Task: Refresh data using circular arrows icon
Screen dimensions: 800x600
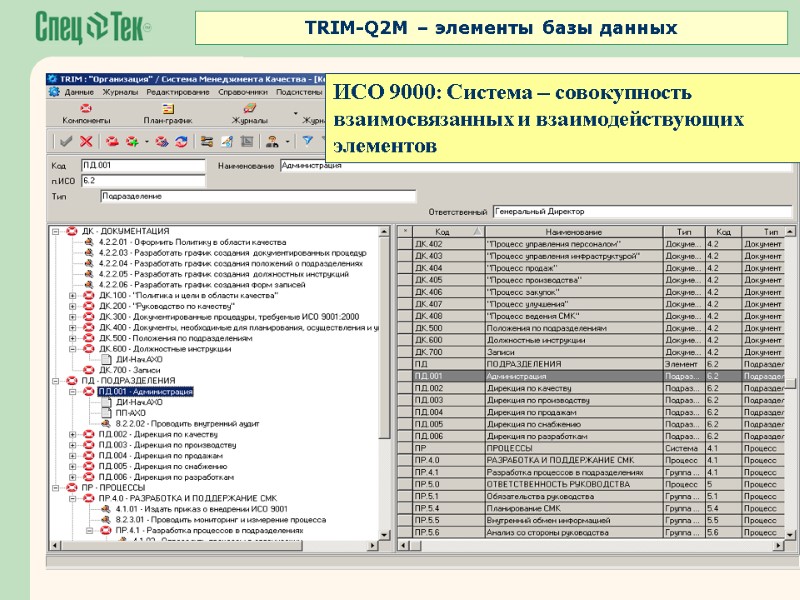Action: click(184, 143)
